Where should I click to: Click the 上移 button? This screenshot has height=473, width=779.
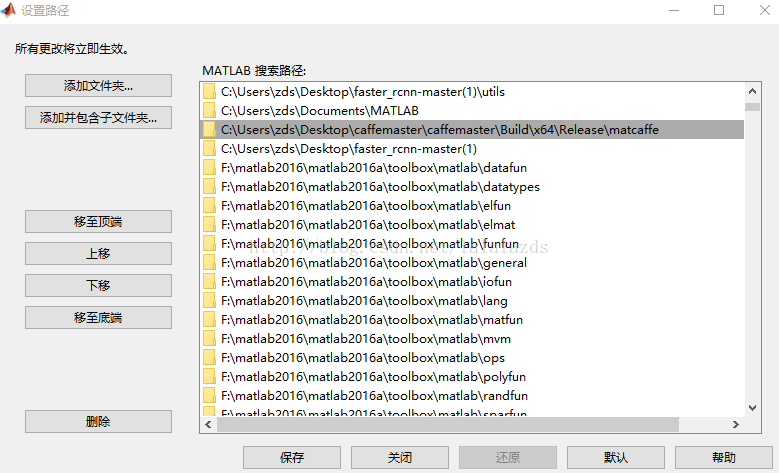[x=98, y=253]
